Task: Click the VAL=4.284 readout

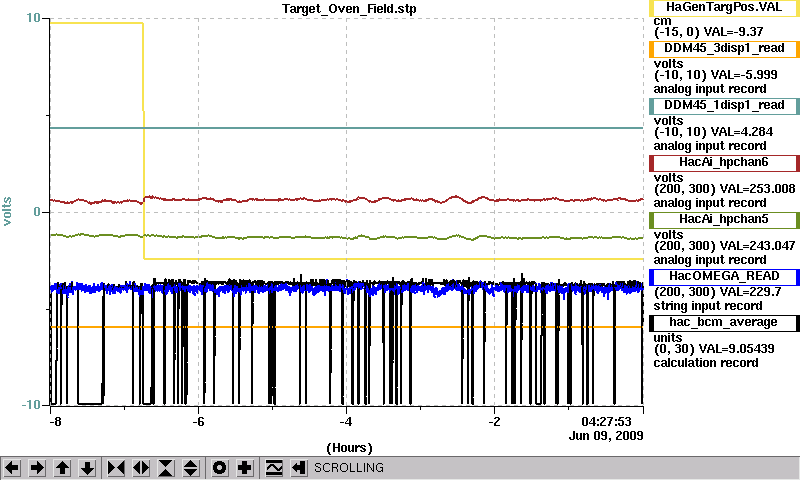Action: tap(741, 132)
